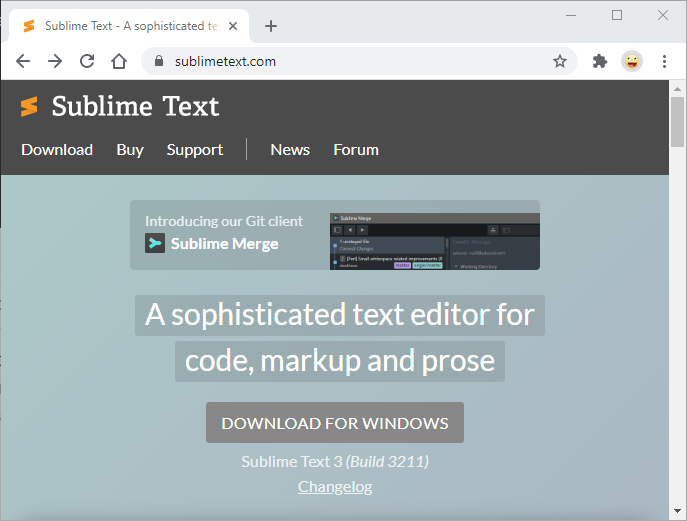Reload the page with the refresh icon
Viewport: 687px width, 521px height.
click(x=87, y=61)
